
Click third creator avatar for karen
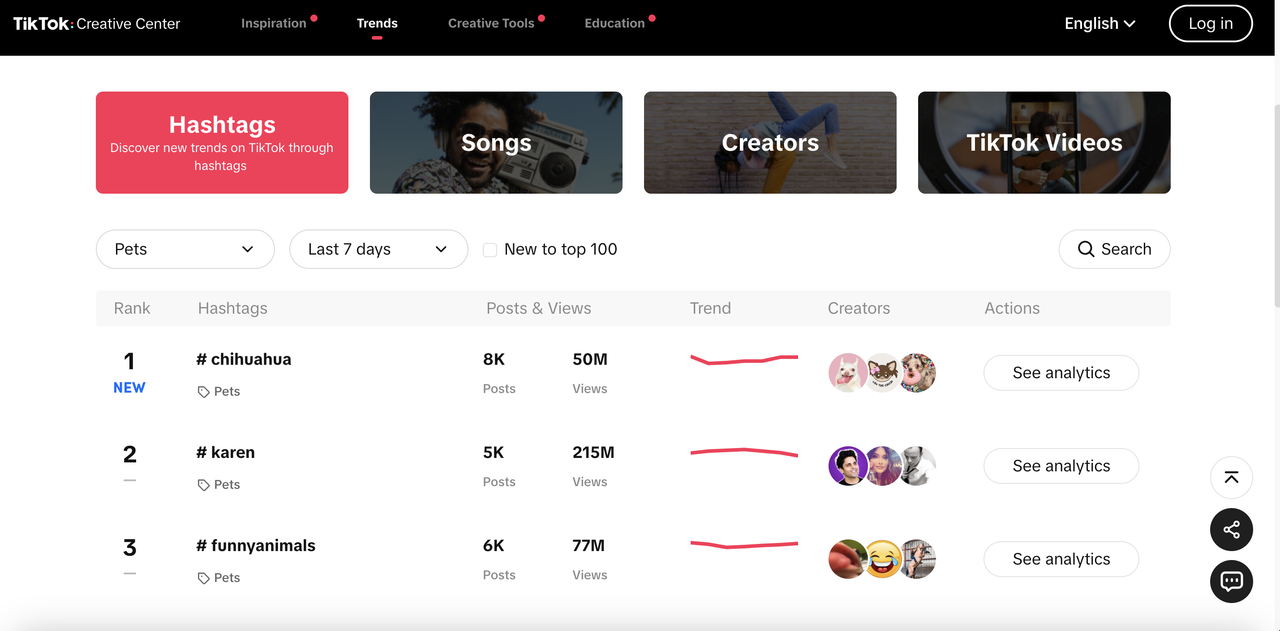[x=917, y=466]
